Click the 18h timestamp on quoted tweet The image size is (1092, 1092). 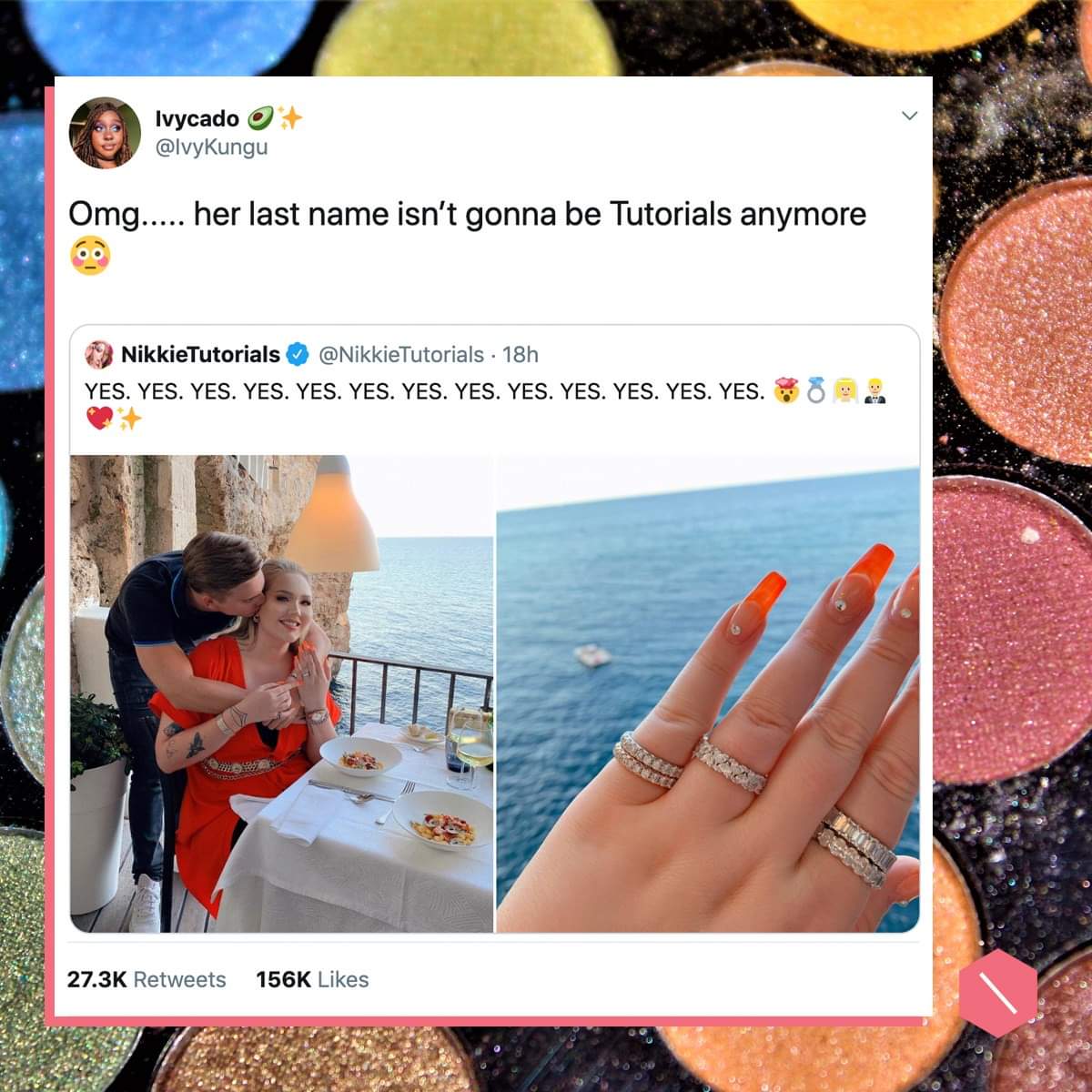tap(521, 354)
